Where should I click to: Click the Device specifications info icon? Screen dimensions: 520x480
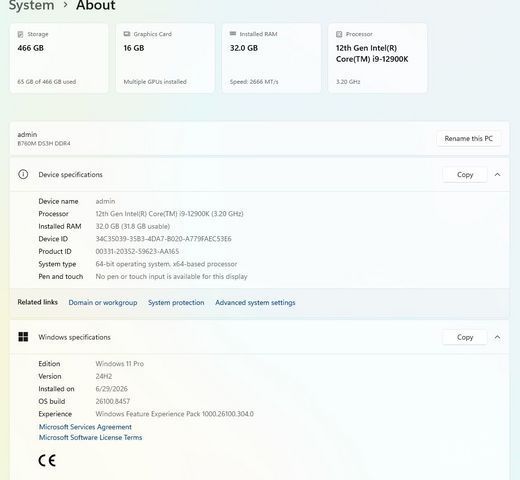tap(23, 174)
